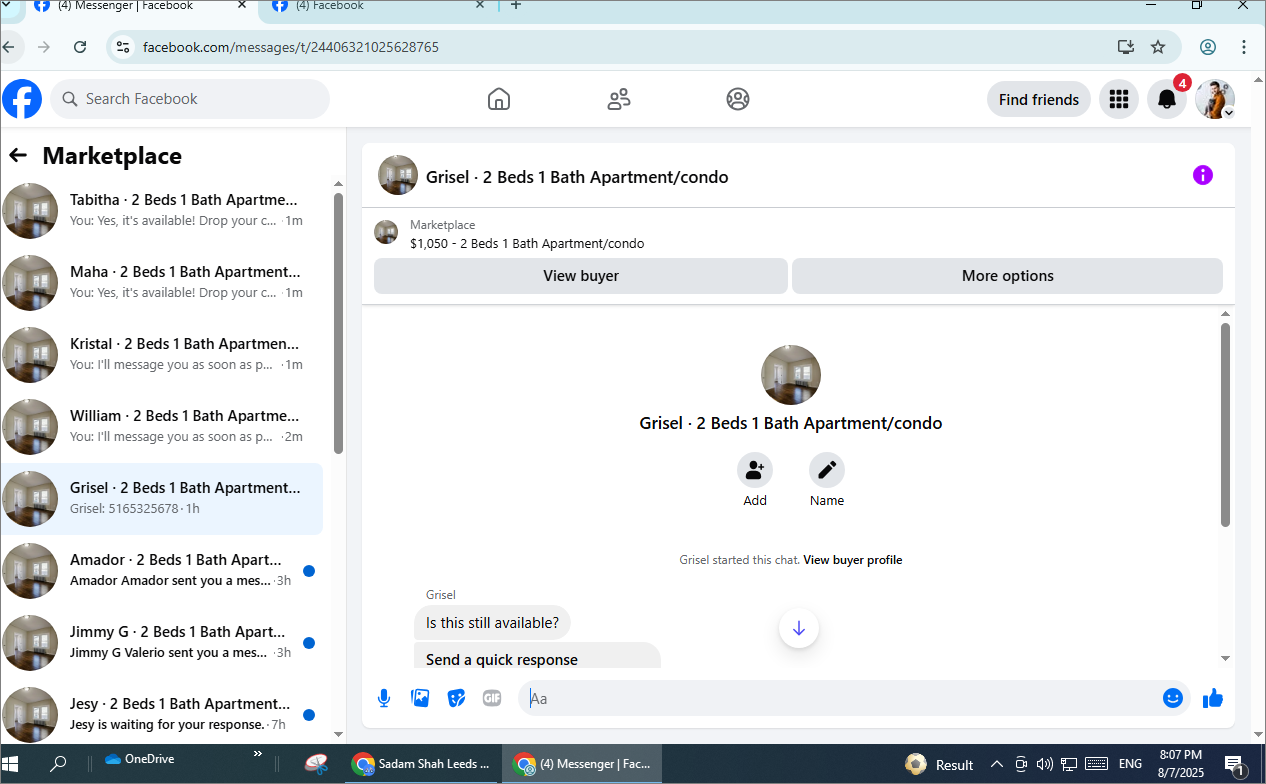
Task: Open the Jesy conversation
Action: [162, 713]
